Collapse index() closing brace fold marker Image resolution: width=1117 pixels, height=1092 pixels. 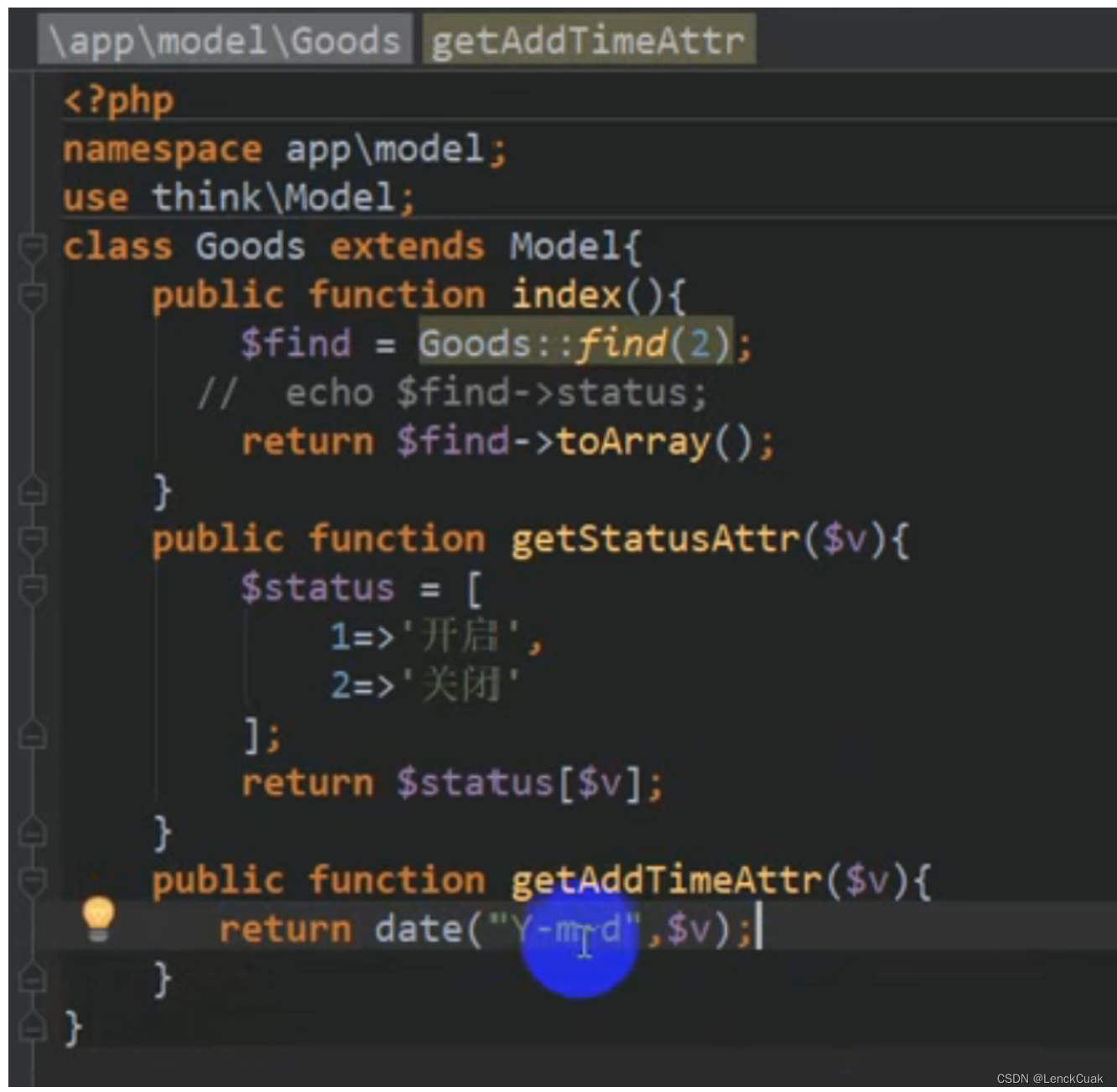(x=32, y=491)
